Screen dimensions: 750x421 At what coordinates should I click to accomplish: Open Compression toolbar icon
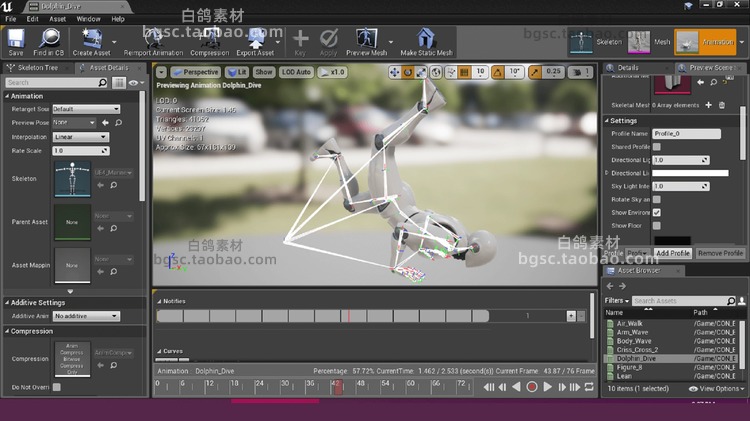click(x=210, y=42)
